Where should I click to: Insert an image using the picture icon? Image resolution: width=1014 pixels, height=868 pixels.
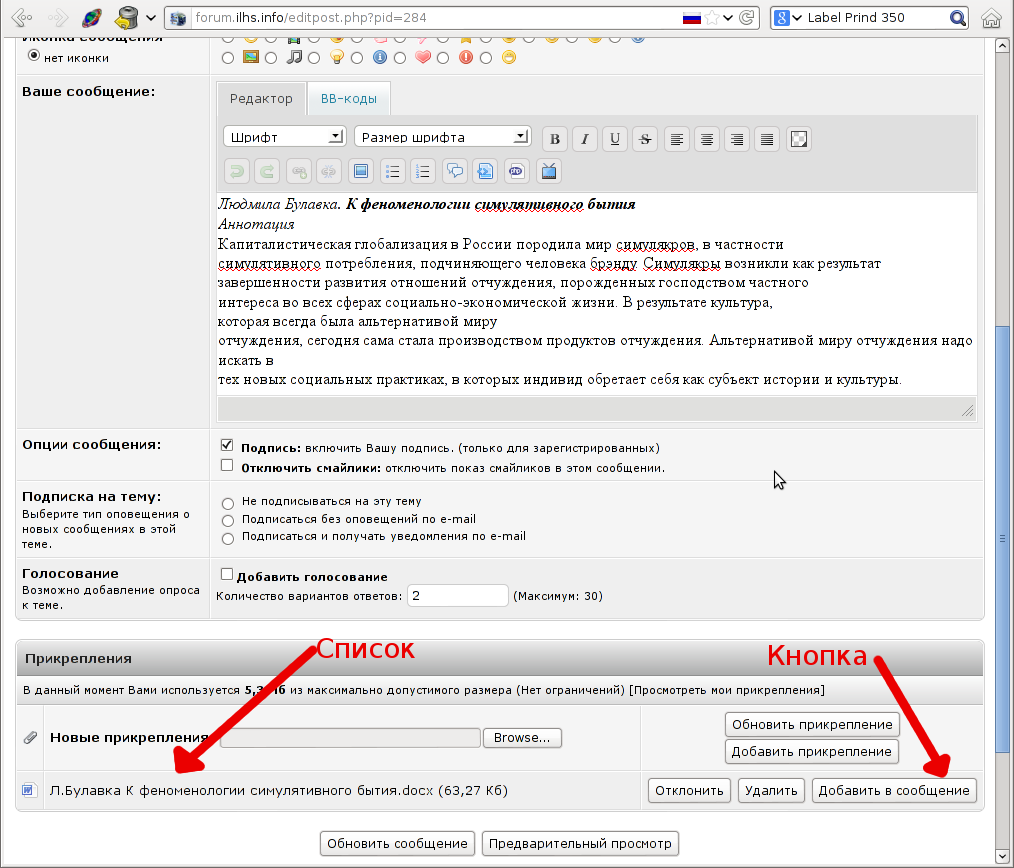[361, 171]
